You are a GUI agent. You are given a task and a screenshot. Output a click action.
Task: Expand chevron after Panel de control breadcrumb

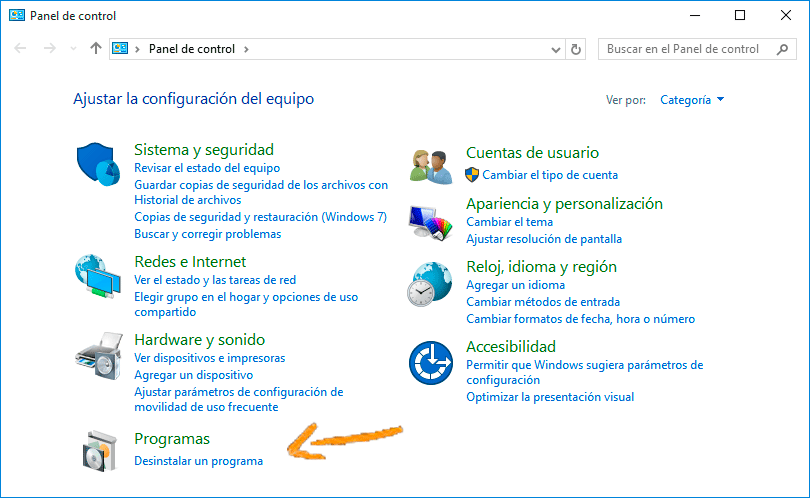click(x=246, y=49)
